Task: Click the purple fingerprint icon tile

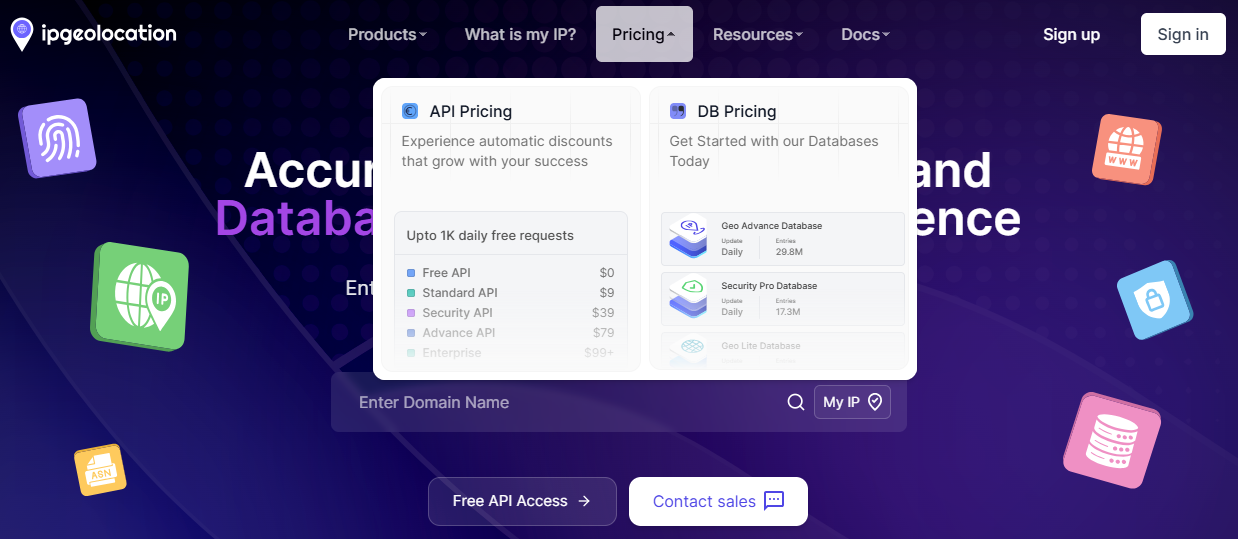Action: [x=57, y=140]
